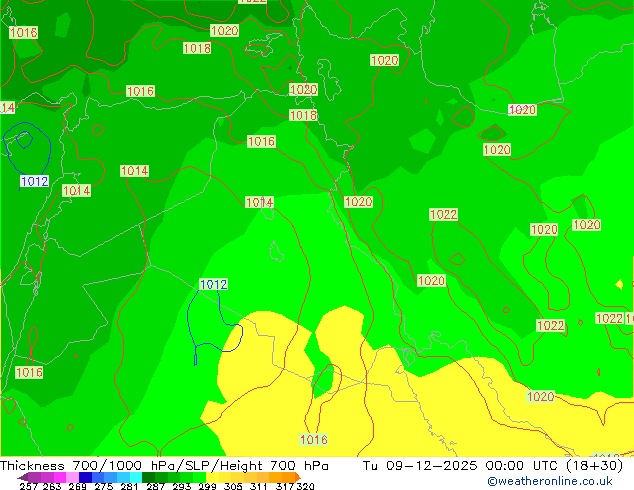The image size is (634, 490).
Task: Click the legend value 293
Action: [182, 486]
